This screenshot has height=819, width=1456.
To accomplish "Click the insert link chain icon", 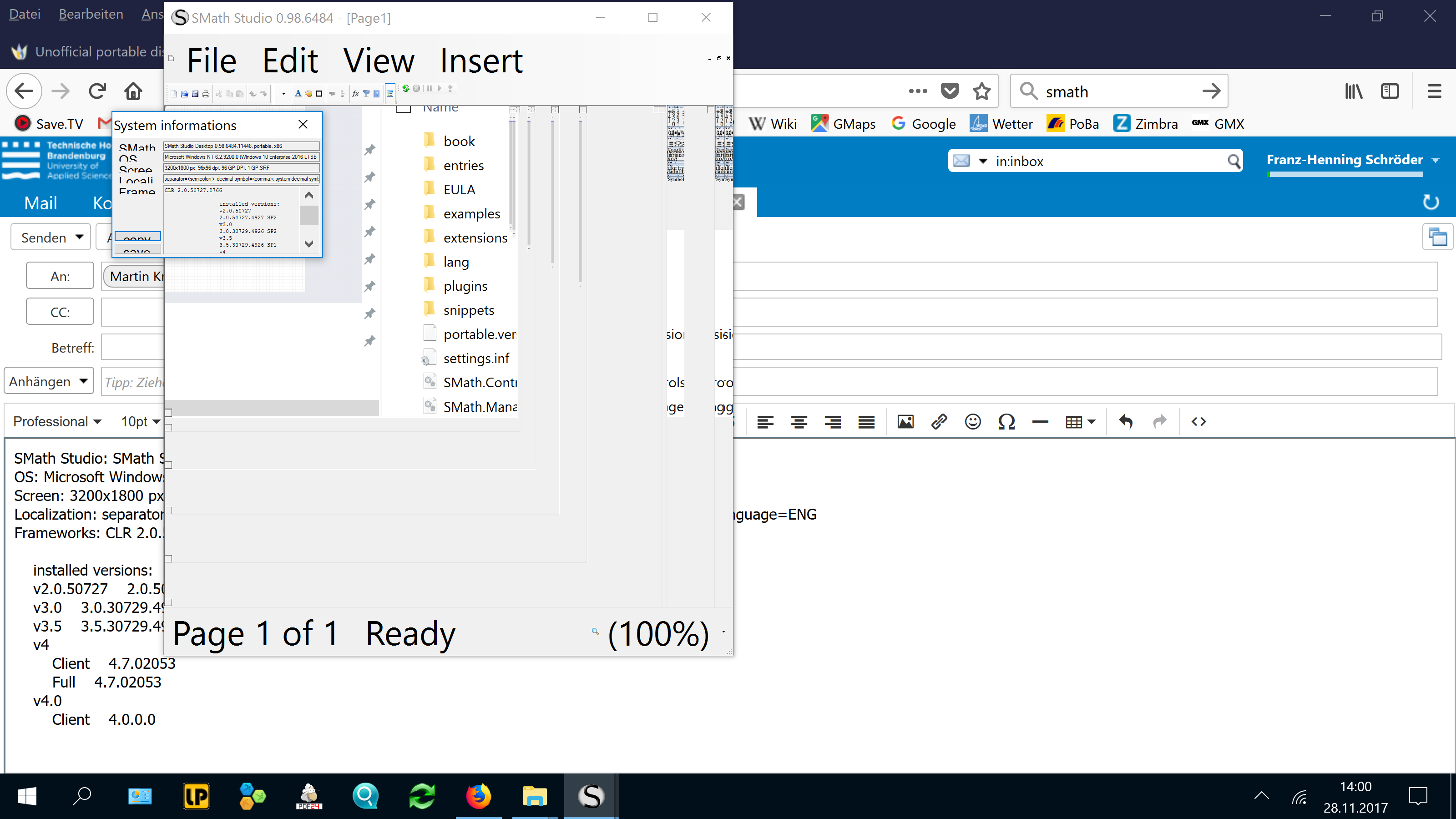I will point(939,422).
